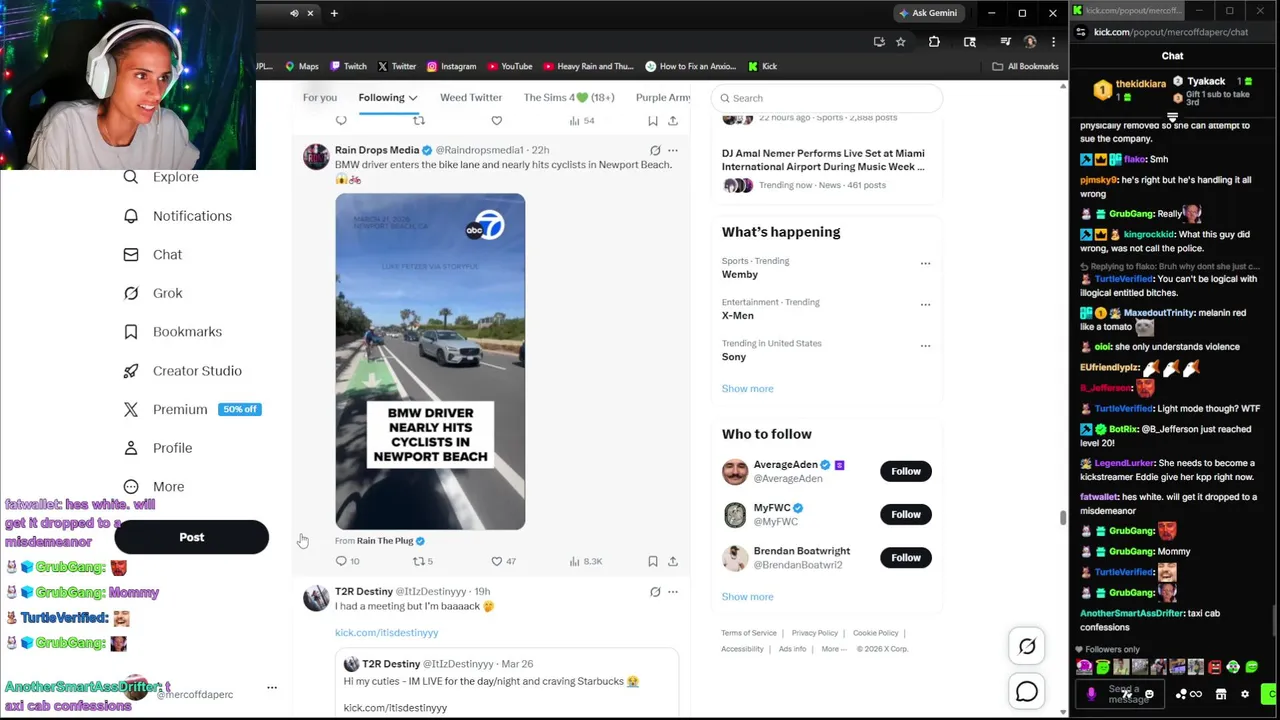Show more Who to follow suggestions
The width and height of the screenshot is (1280, 720).
[x=747, y=597]
